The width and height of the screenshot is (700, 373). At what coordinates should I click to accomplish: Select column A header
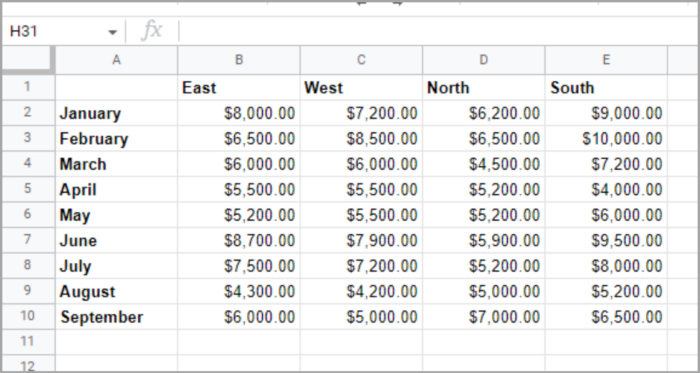(116, 60)
